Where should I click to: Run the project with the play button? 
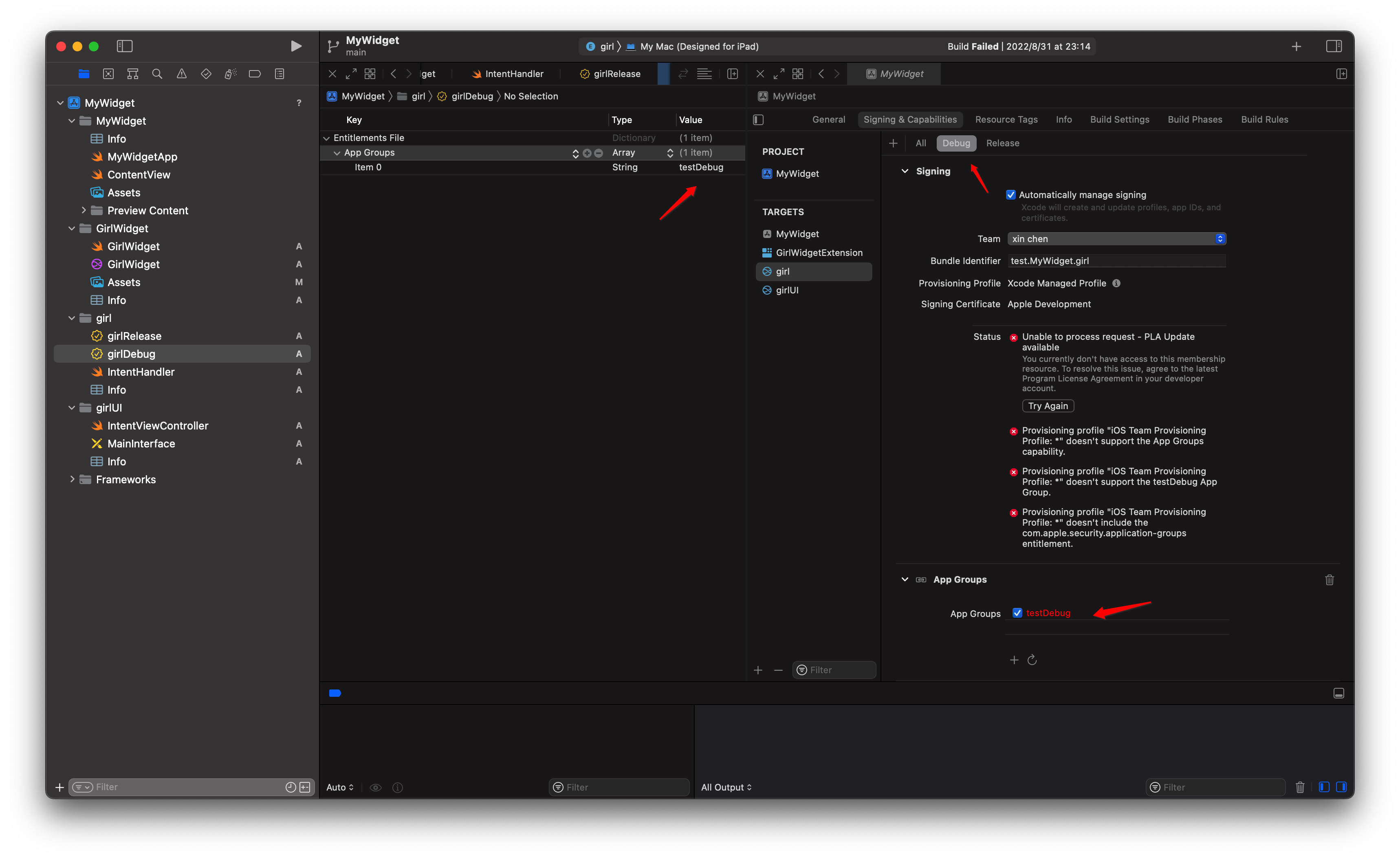tap(296, 46)
